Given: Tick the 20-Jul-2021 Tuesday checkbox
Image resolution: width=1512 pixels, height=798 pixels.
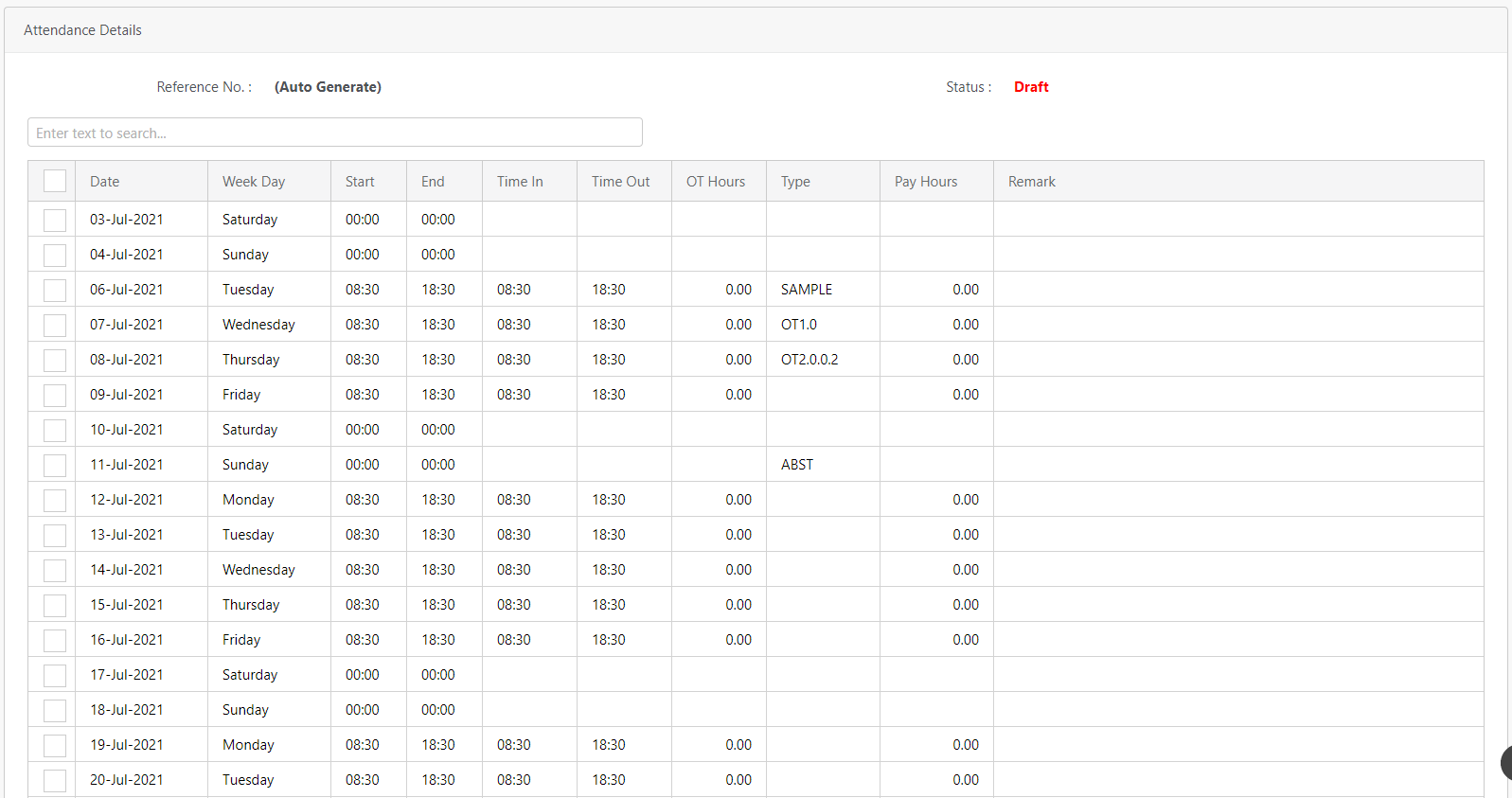Looking at the screenshot, I should [55, 780].
